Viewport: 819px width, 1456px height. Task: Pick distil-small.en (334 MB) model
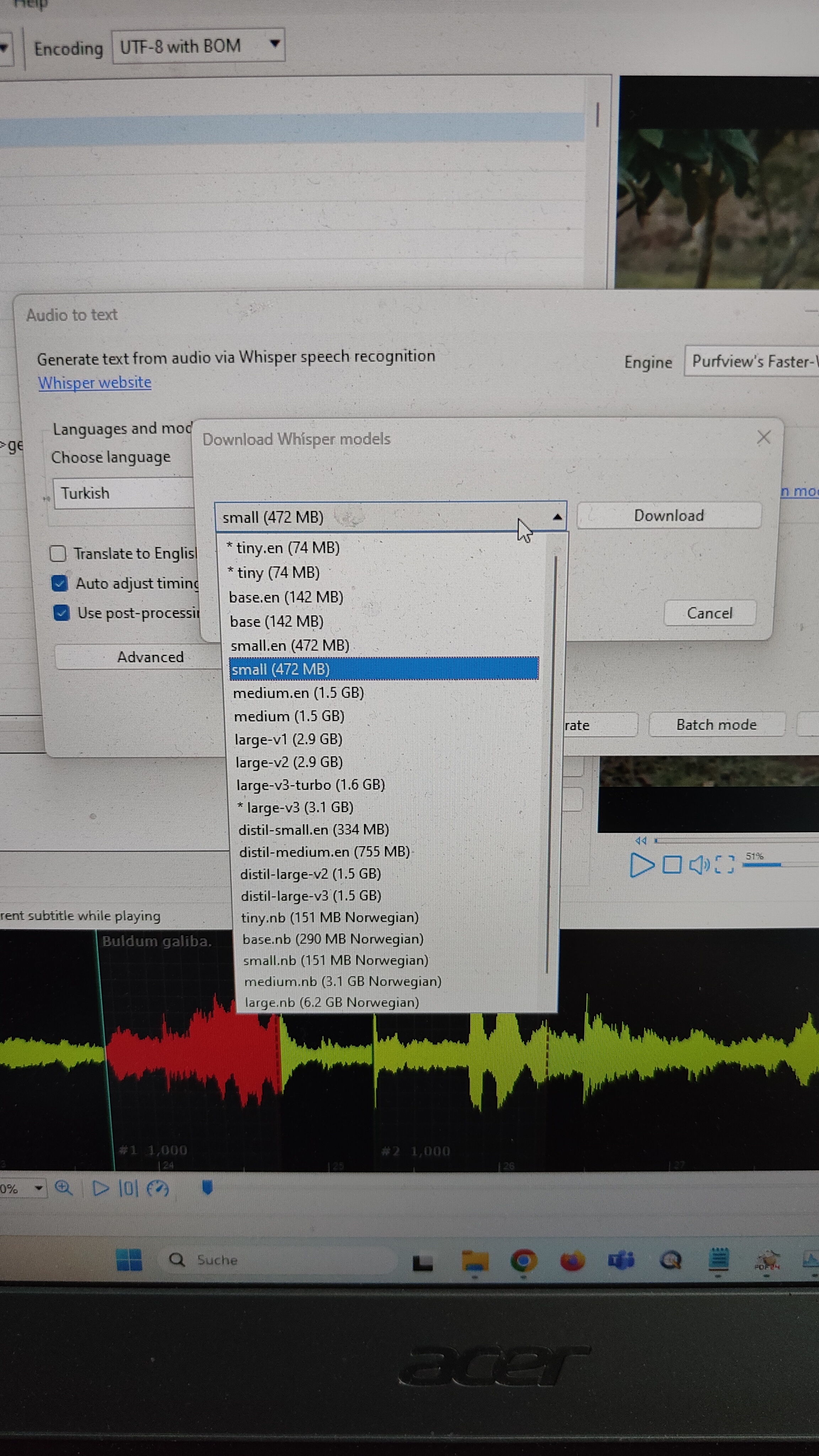click(314, 829)
